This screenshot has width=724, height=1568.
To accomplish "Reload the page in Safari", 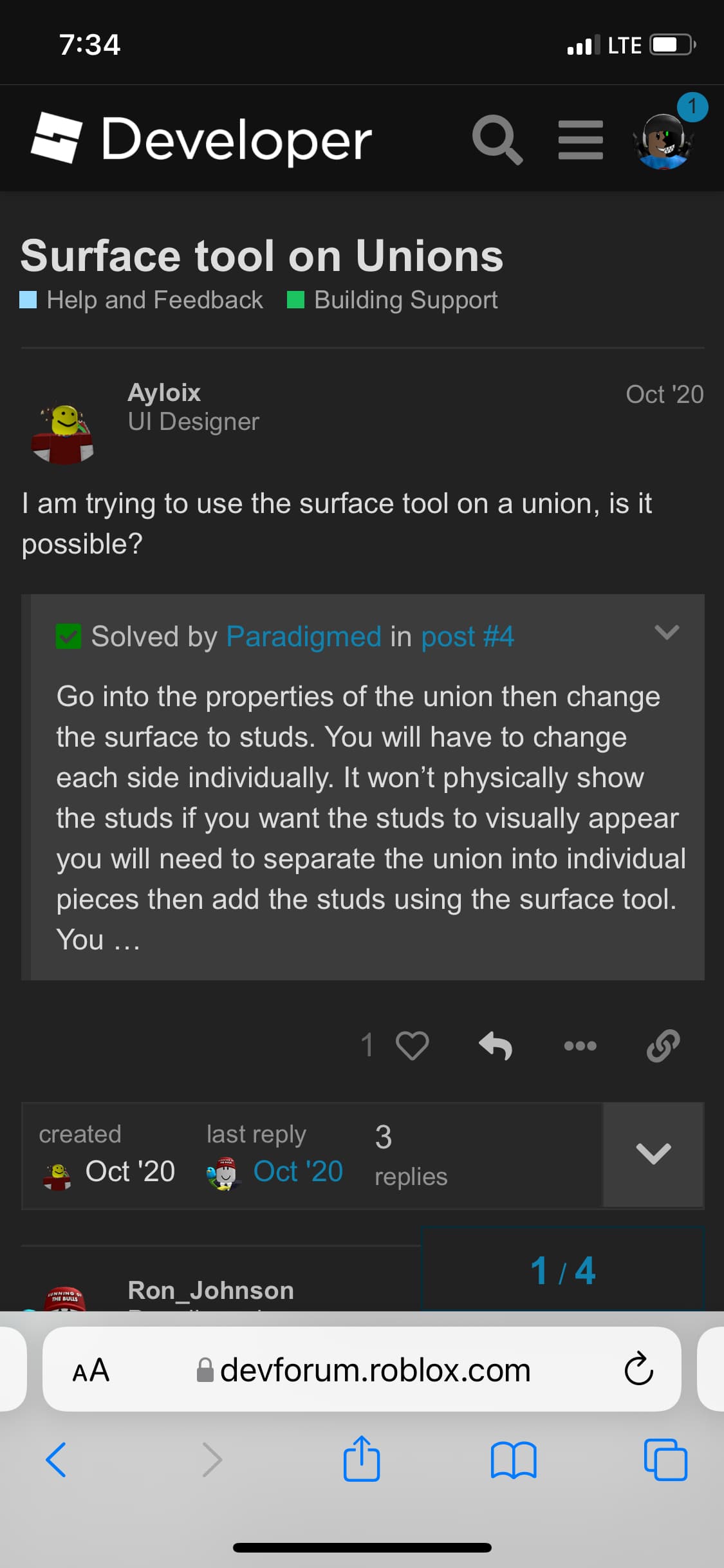I will [638, 1369].
